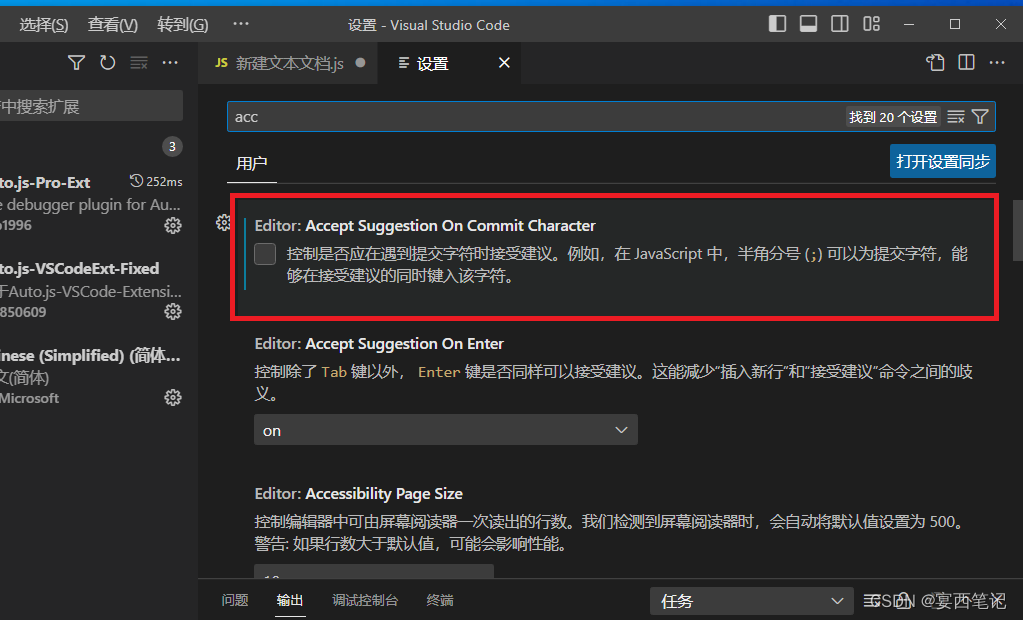Screen dimensions: 1023x620
Task: Select the Auto.js-Pro-Ext extension entry
Action: pyautogui.click(x=91, y=204)
